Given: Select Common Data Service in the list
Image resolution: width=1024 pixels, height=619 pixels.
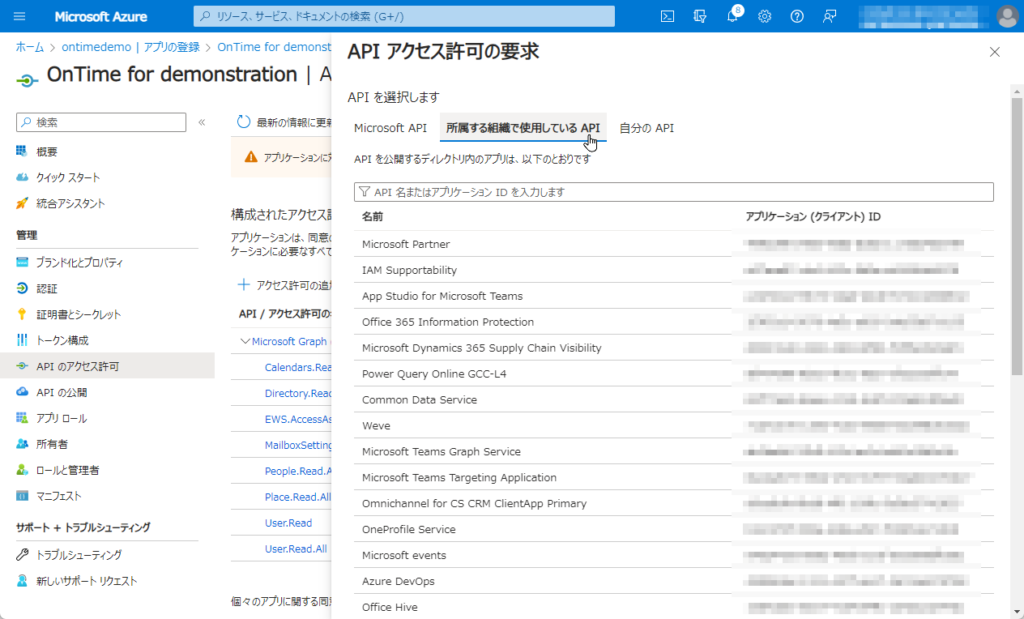Looking at the screenshot, I should (674, 400).
